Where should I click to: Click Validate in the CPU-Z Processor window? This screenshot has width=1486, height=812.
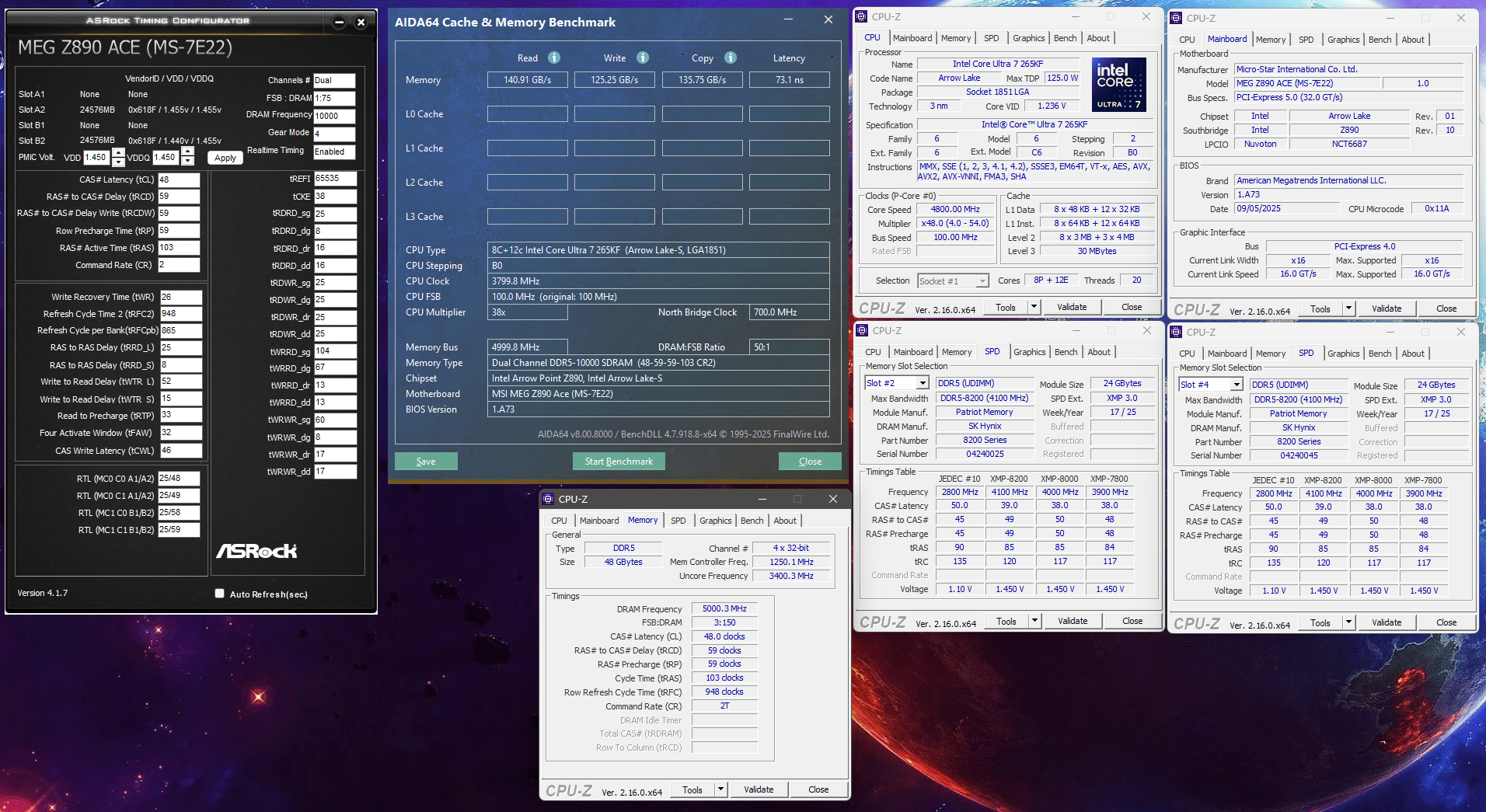point(1072,307)
